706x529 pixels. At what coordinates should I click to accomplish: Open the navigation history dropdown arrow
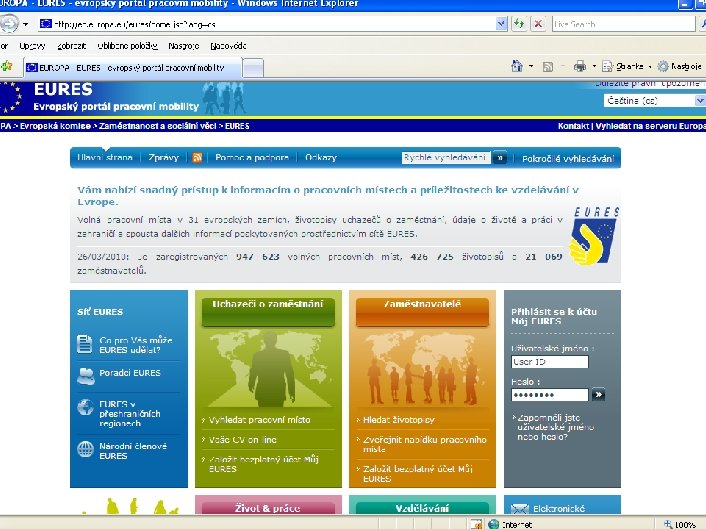[x=26, y=24]
